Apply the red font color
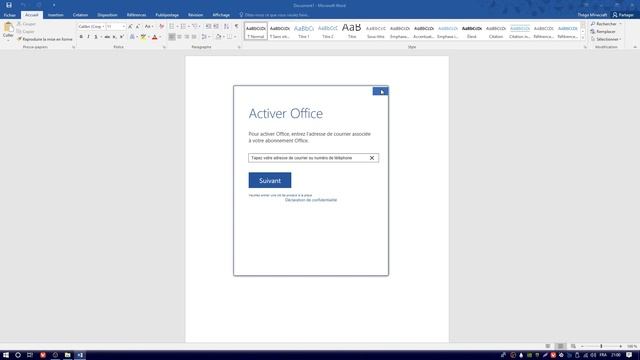Viewport: 640px width, 360px height. coord(155,37)
